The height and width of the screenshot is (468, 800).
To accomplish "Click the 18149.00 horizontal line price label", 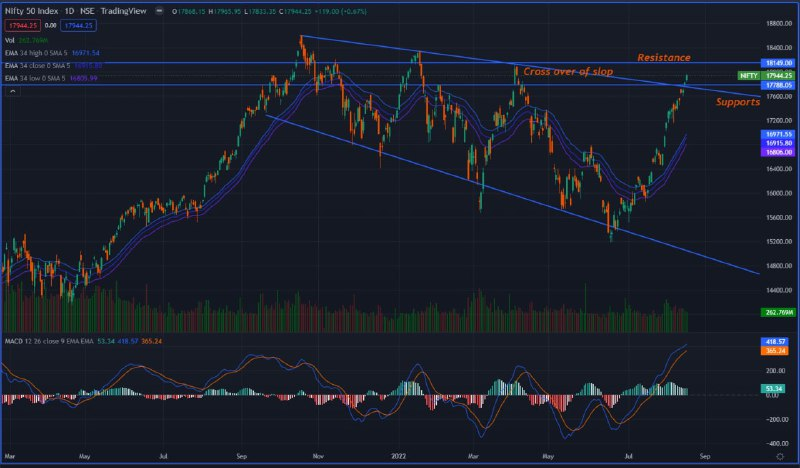I will 778,63.
